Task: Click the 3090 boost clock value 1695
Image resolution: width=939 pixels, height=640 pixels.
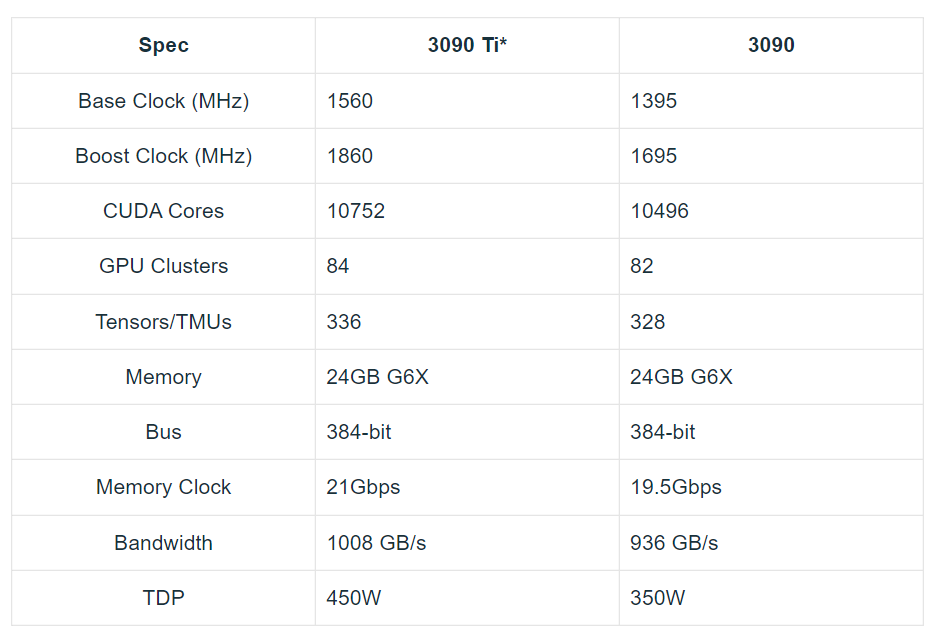Action: pyautogui.click(x=654, y=156)
